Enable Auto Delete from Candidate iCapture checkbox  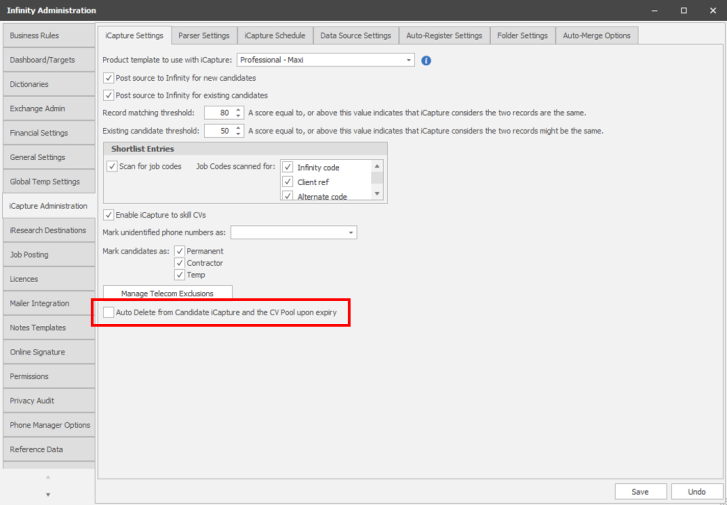(x=109, y=313)
